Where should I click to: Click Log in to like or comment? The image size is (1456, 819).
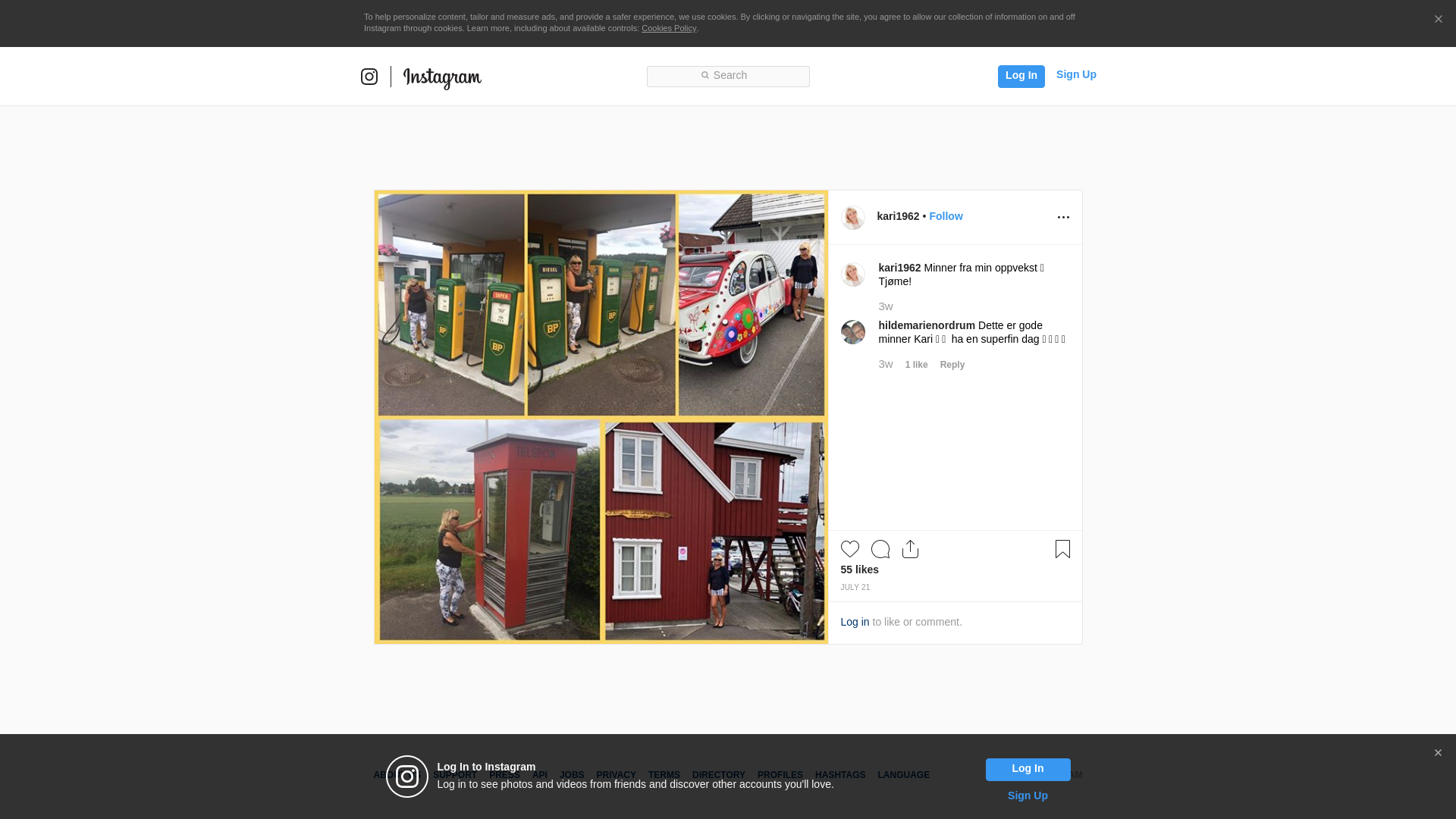click(x=855, y=622)
